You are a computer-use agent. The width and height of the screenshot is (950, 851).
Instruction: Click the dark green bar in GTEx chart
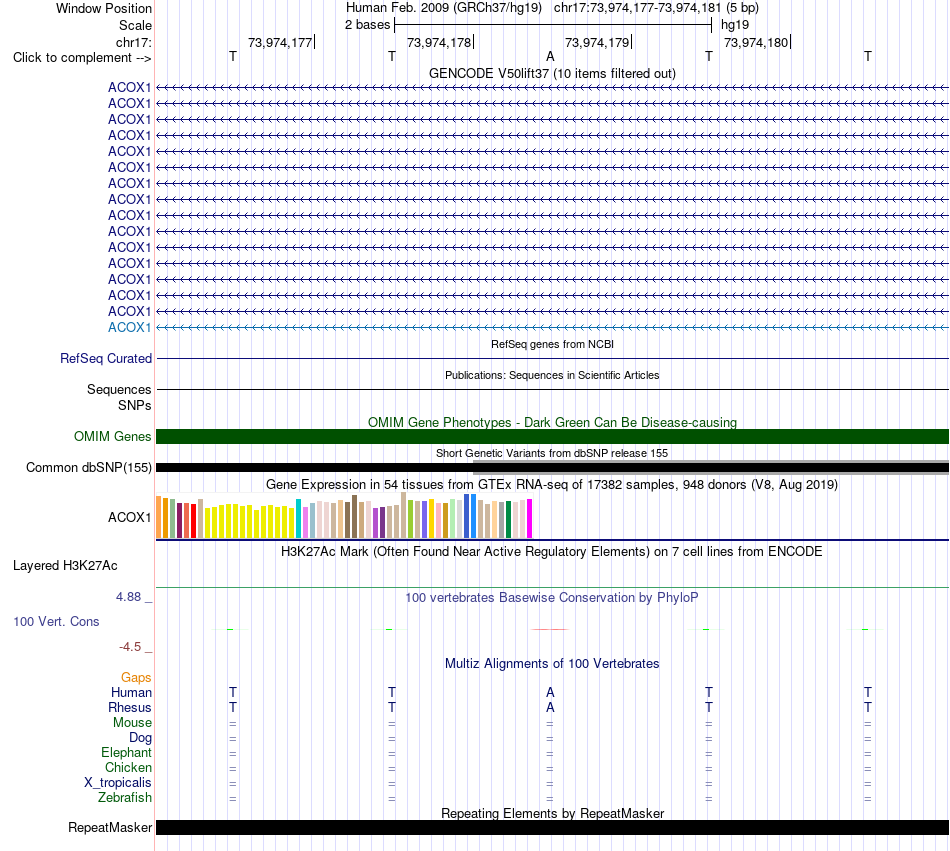click(508, 520)
